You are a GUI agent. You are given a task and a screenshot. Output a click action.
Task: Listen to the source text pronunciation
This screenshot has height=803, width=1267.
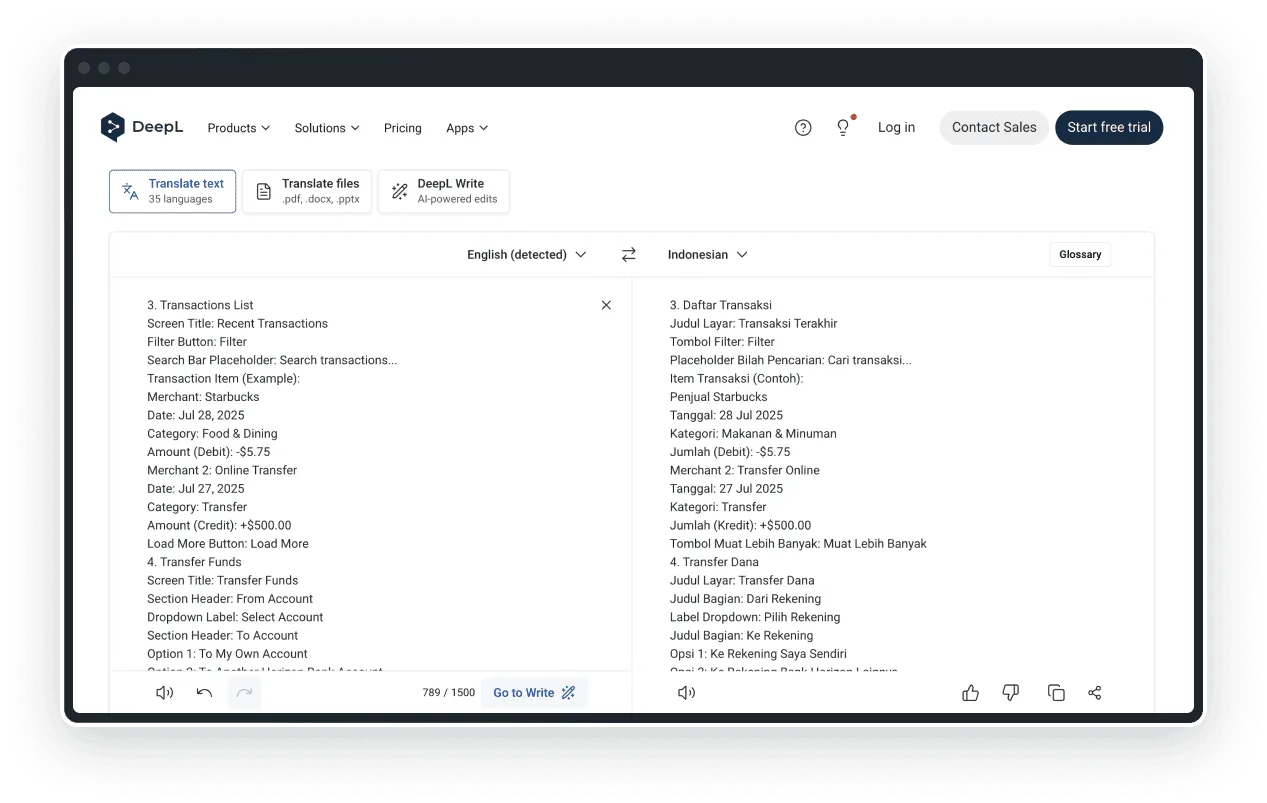point(163,692)
